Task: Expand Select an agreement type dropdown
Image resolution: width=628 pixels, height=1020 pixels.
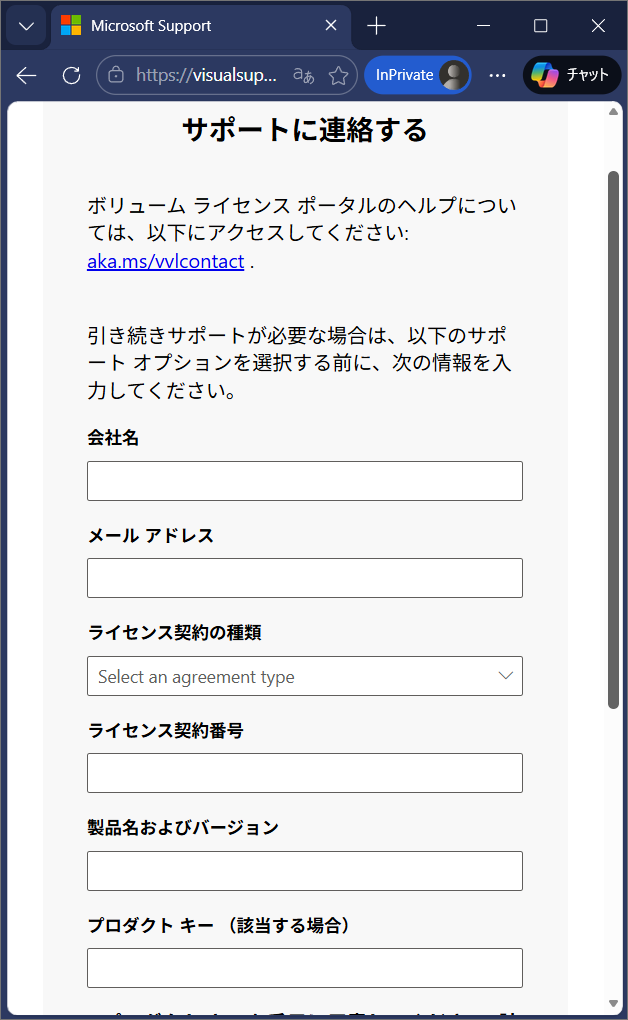Action: pyautogui.click(x=305, y=676)
